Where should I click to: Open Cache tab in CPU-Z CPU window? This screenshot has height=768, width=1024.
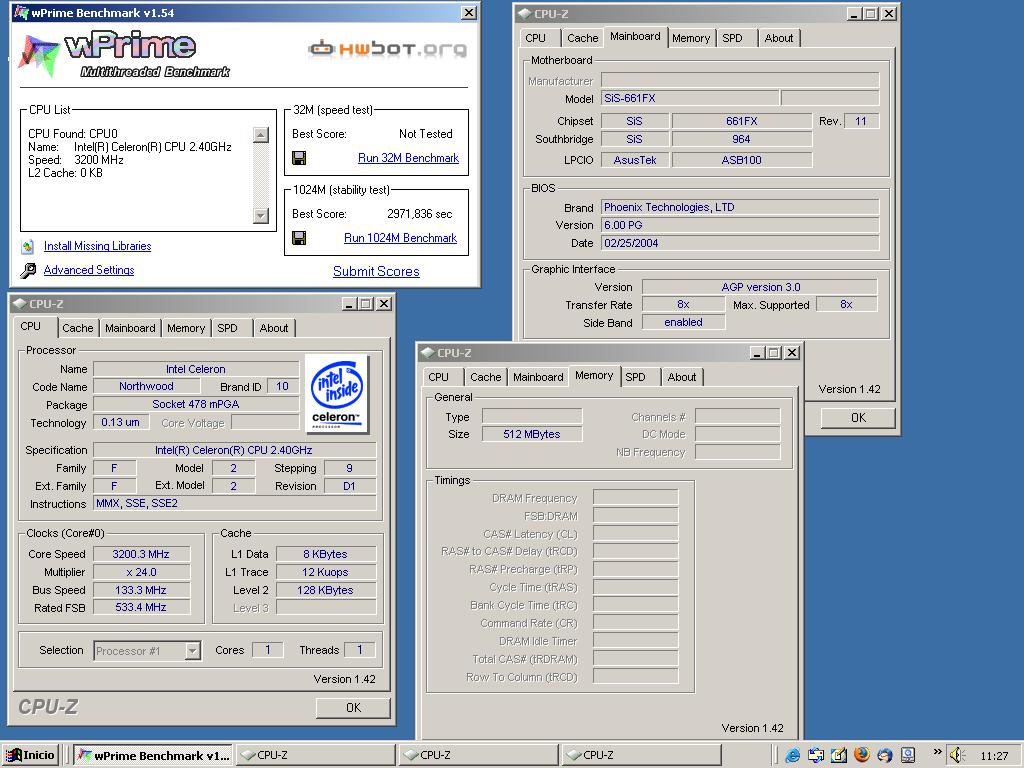pos(78,328)
